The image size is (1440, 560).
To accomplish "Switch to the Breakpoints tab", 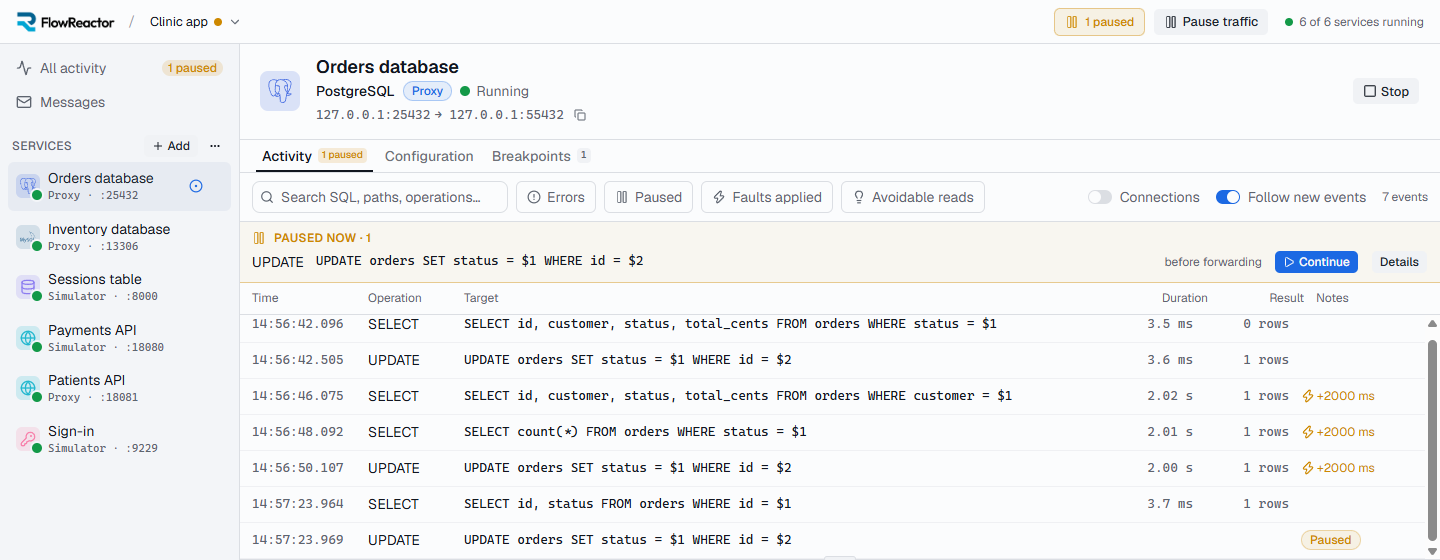I will (x=541, y=156).
